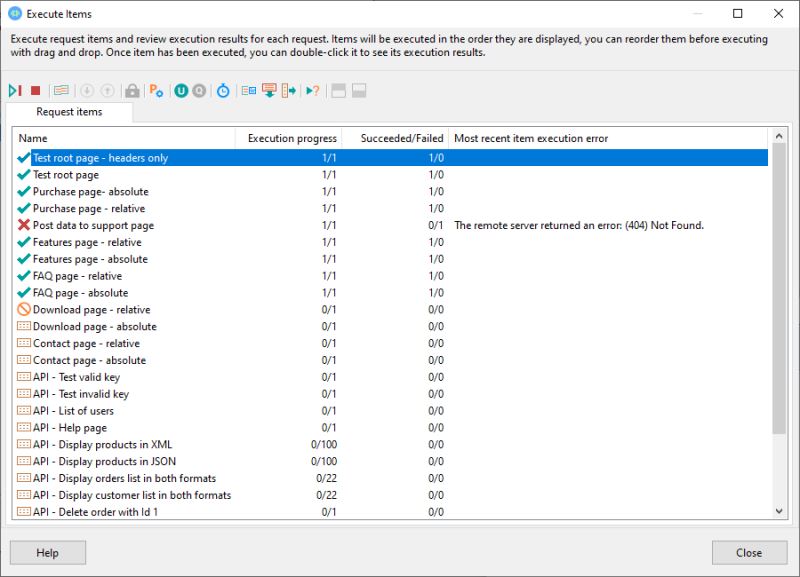Select 'API - Test valid key' row
The height and width of the screenshot is (577, 800).
pos(391,377)
